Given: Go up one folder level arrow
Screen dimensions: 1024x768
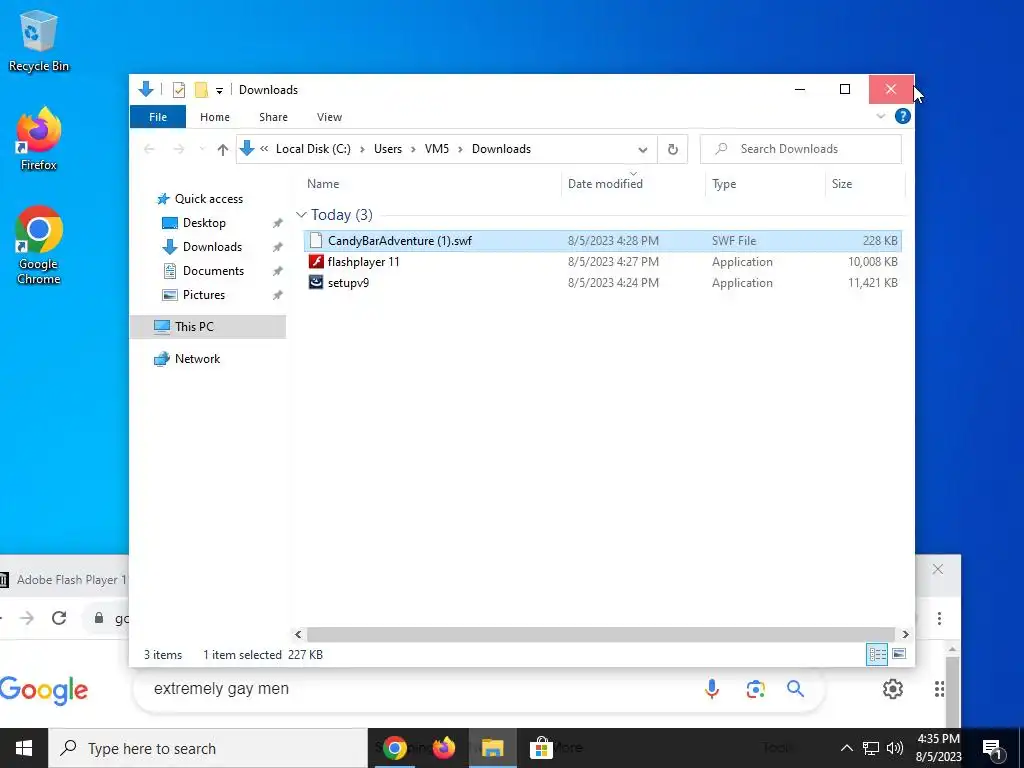Looking at the screenshot, I should [x=223, y=150].
